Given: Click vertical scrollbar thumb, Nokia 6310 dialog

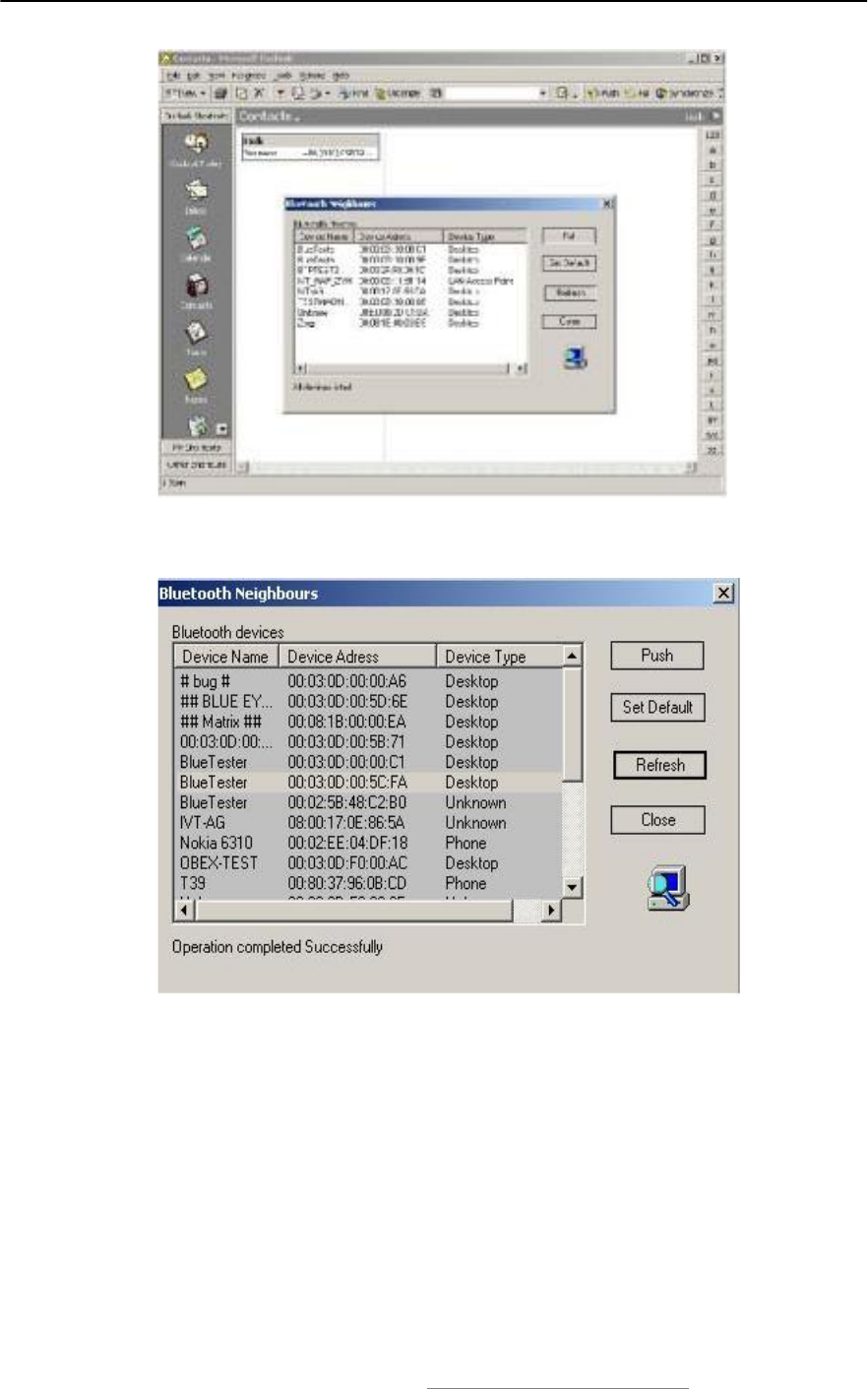Looking at the screenshot, I should tap(573, 725).
